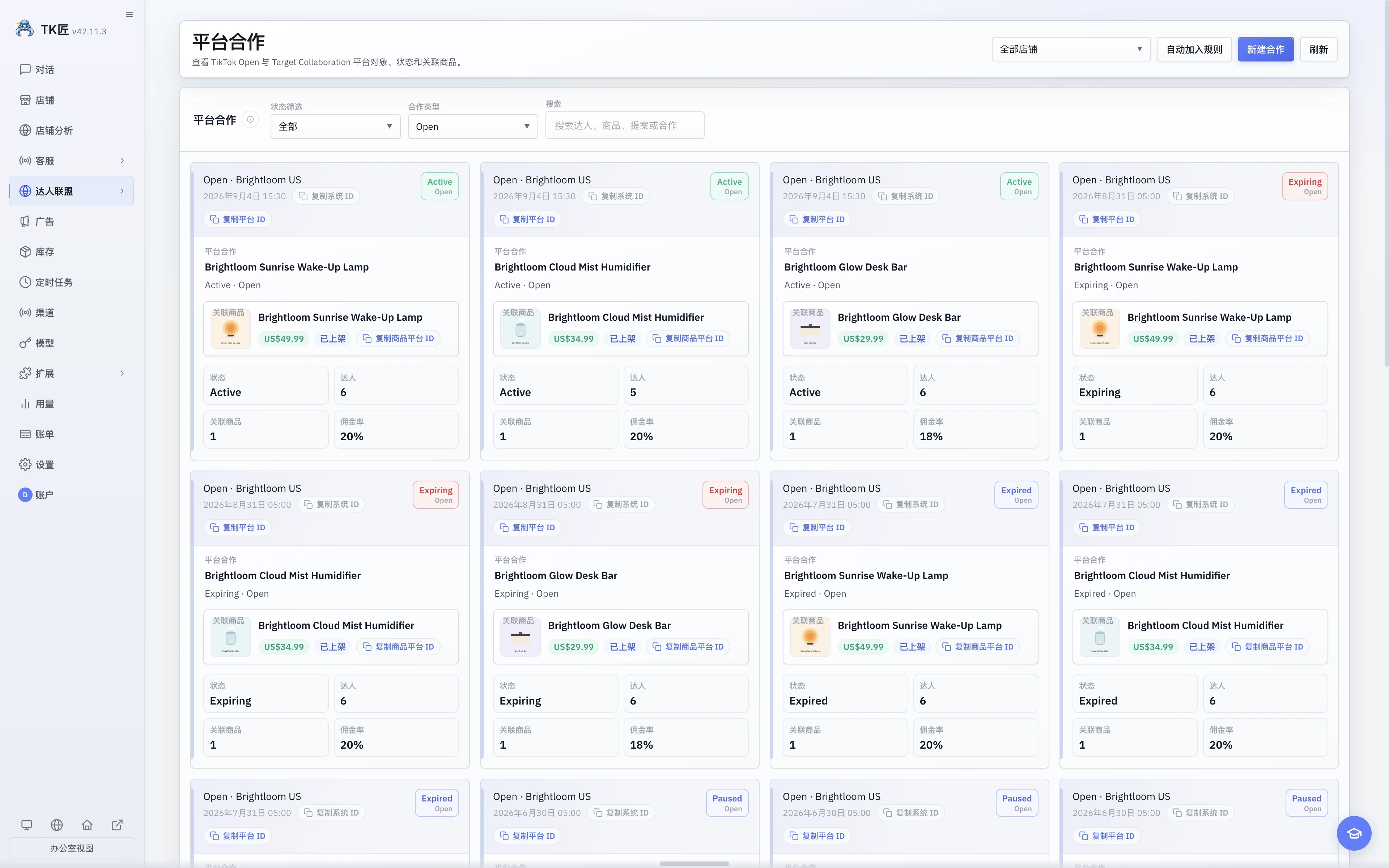The height and width of the screenshot is (868, 1389).
Task: Click the monitor icon in sidebar footer
Action: pos(26,825)
